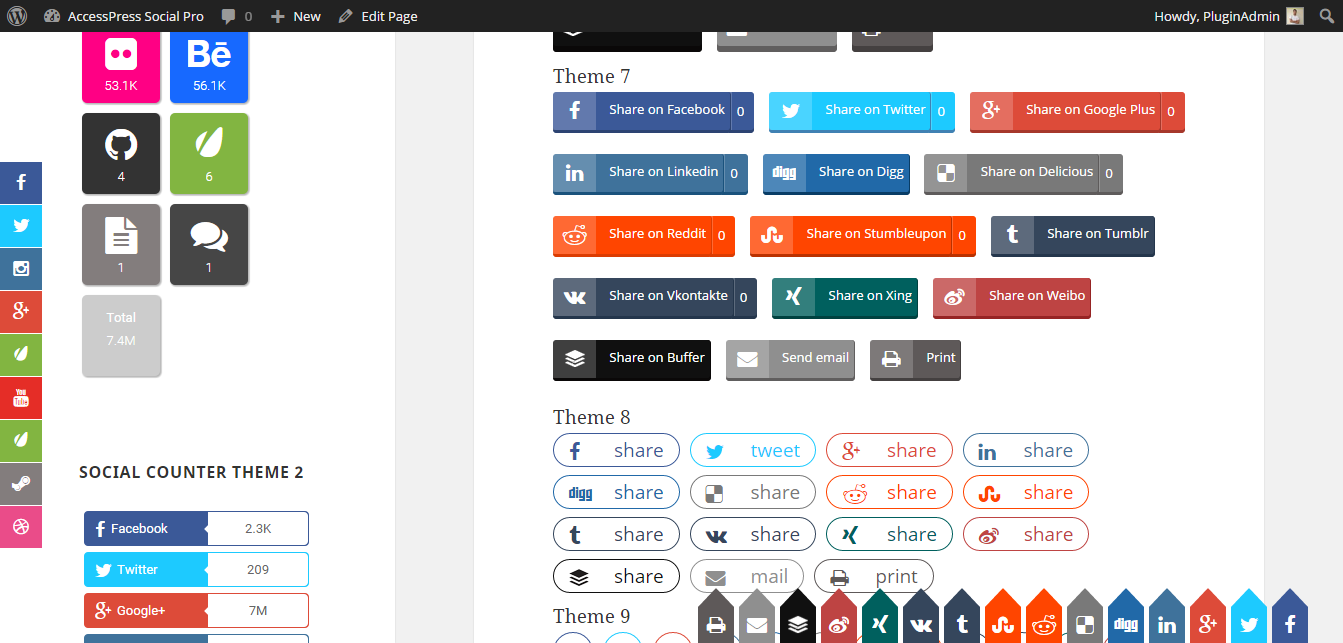Click Theme 8 Delicious share pill
Image resolution: width=1343 pixels, height=643 pixels.
click(753, 492)
